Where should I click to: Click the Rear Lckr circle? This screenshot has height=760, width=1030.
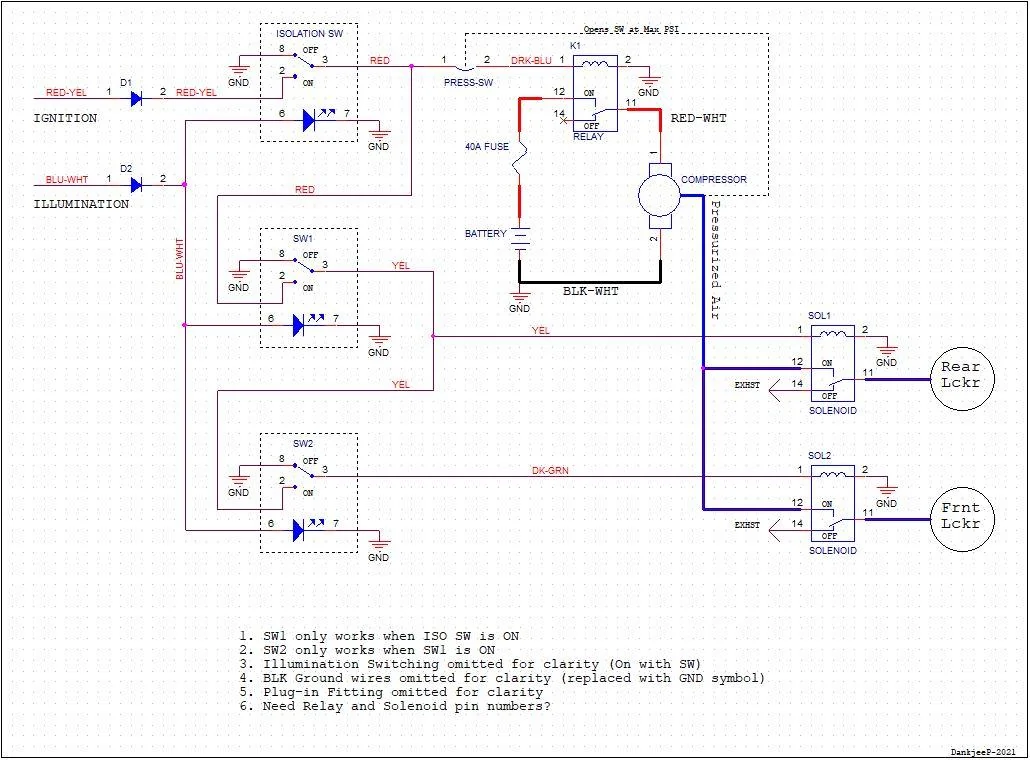(x=962, y=379)
